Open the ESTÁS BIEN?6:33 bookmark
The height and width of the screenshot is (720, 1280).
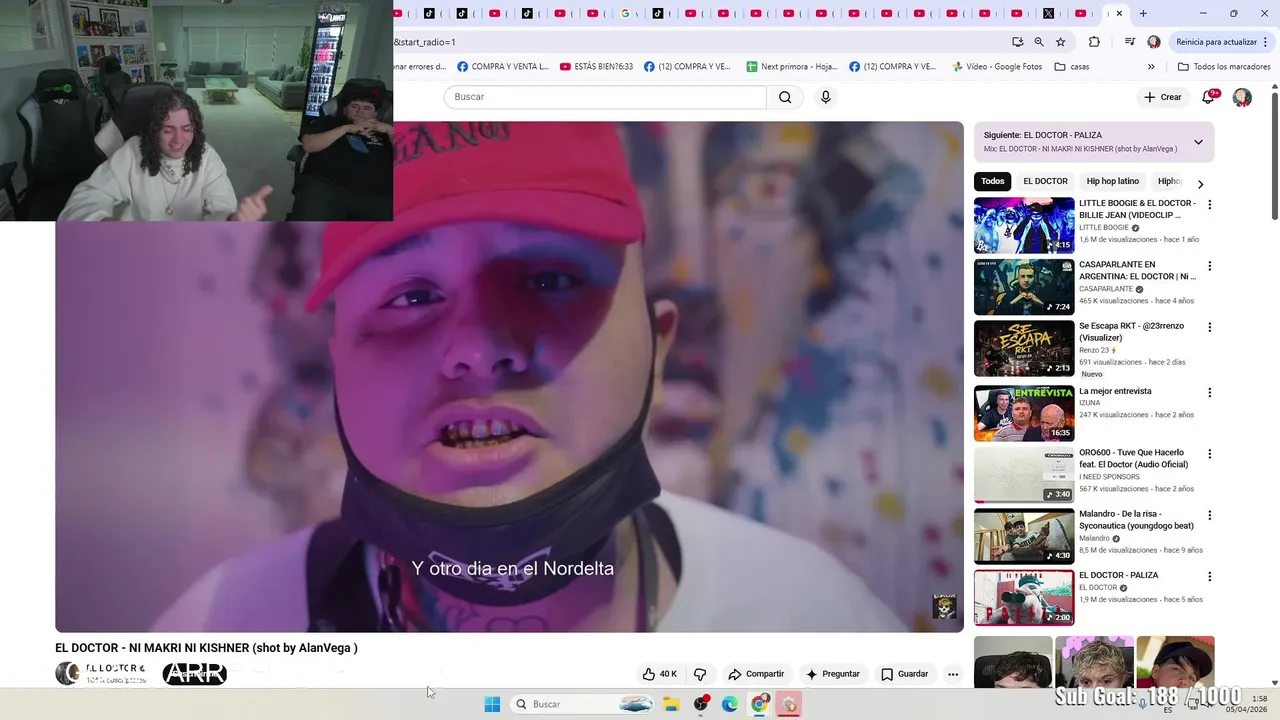coord(596,67)
